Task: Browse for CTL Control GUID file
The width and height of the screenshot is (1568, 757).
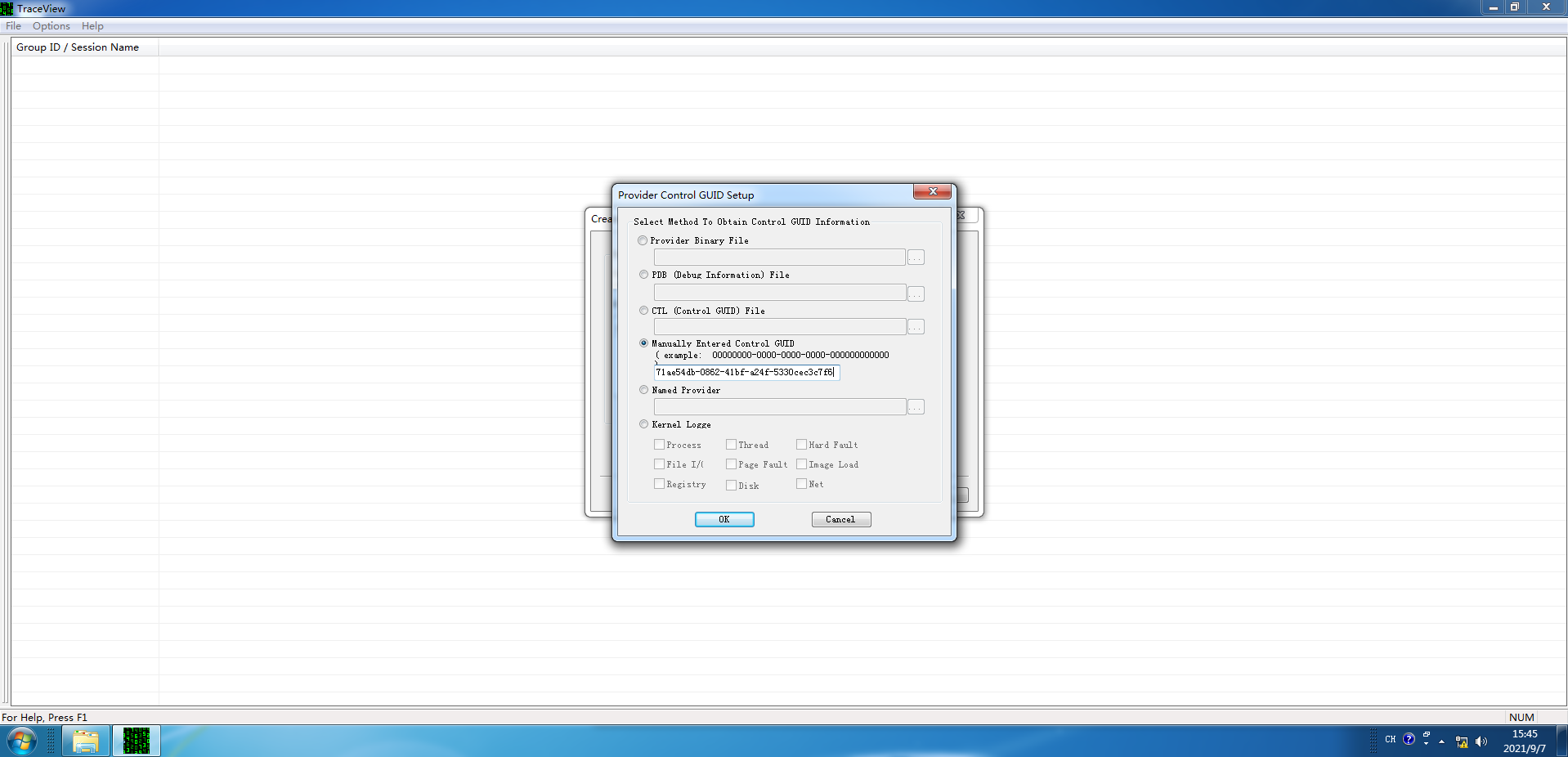Action: [x=915, y=326]
